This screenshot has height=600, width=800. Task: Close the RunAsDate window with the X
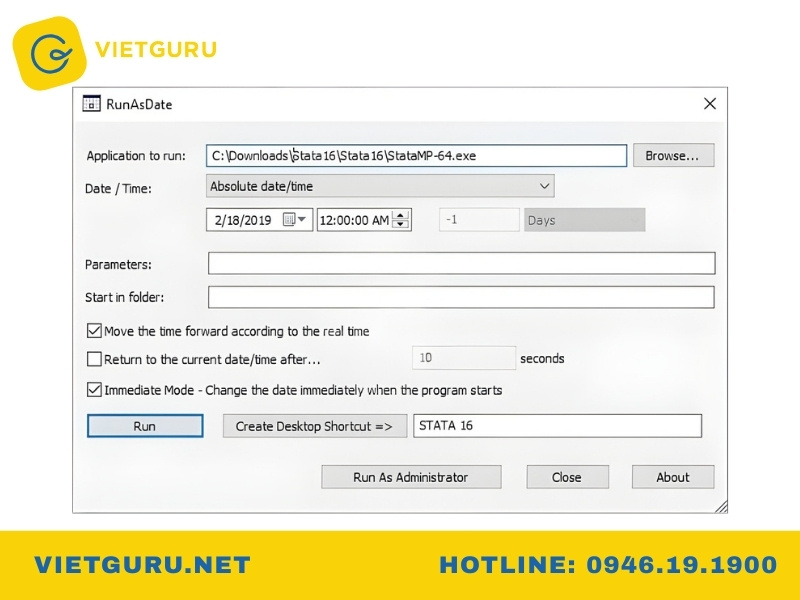pos(710,104)
